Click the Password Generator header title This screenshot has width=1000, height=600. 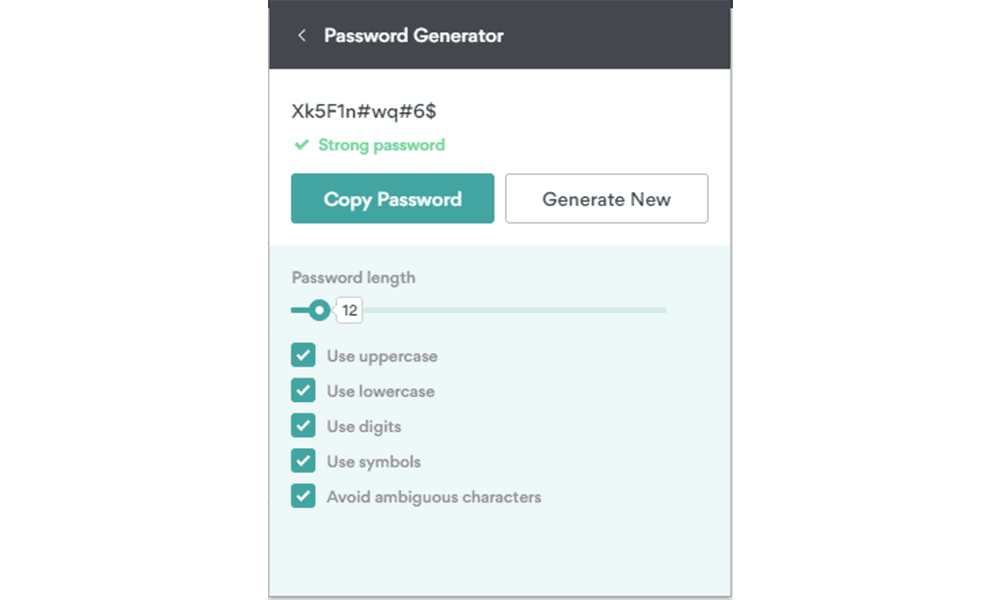(x=414, y=36)
